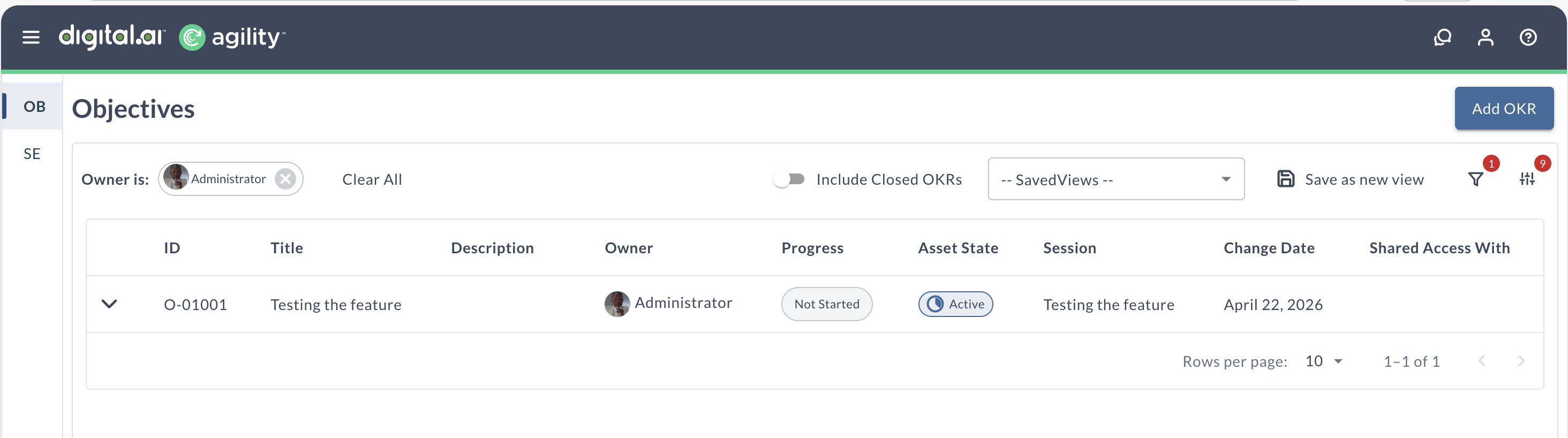Click the Add OKR button
The height and width of the screenshot is (438, 1568).
tap(1504, 108)
